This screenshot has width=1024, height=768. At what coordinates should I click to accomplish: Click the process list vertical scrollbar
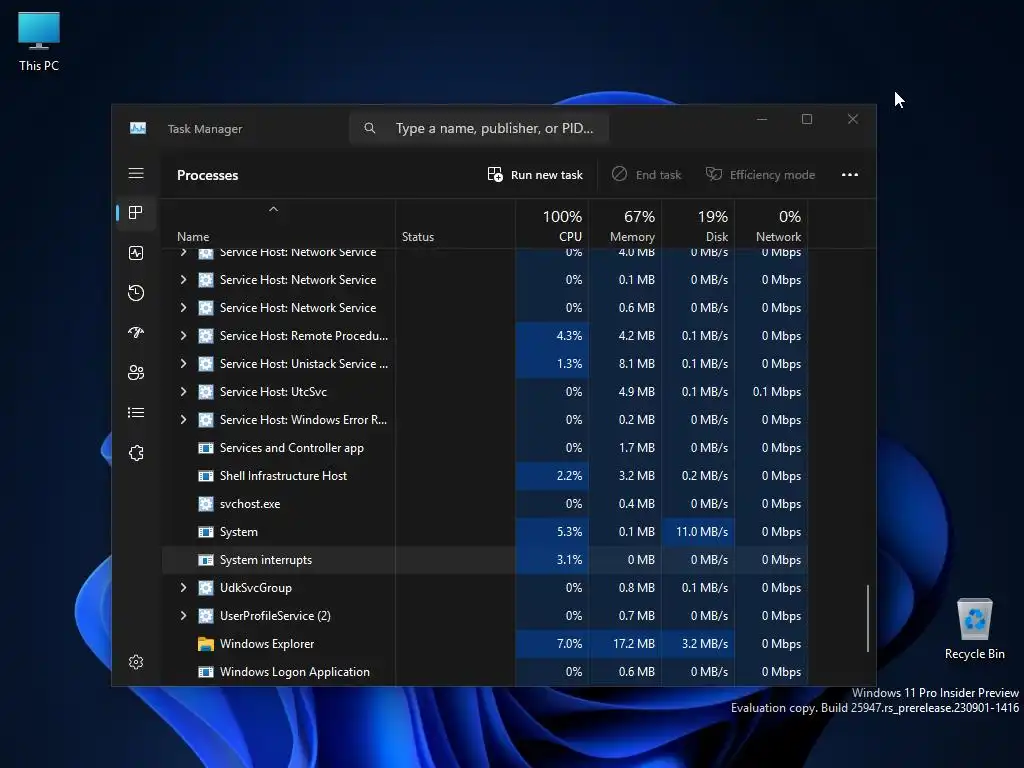pos(868,618)
